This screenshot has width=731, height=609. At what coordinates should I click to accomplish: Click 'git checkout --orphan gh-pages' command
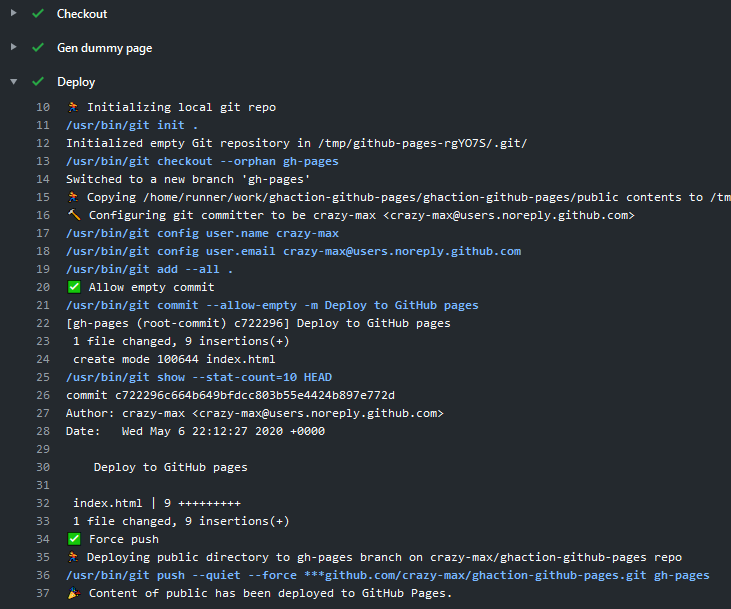pyautogui.click(x=202, y=161)
